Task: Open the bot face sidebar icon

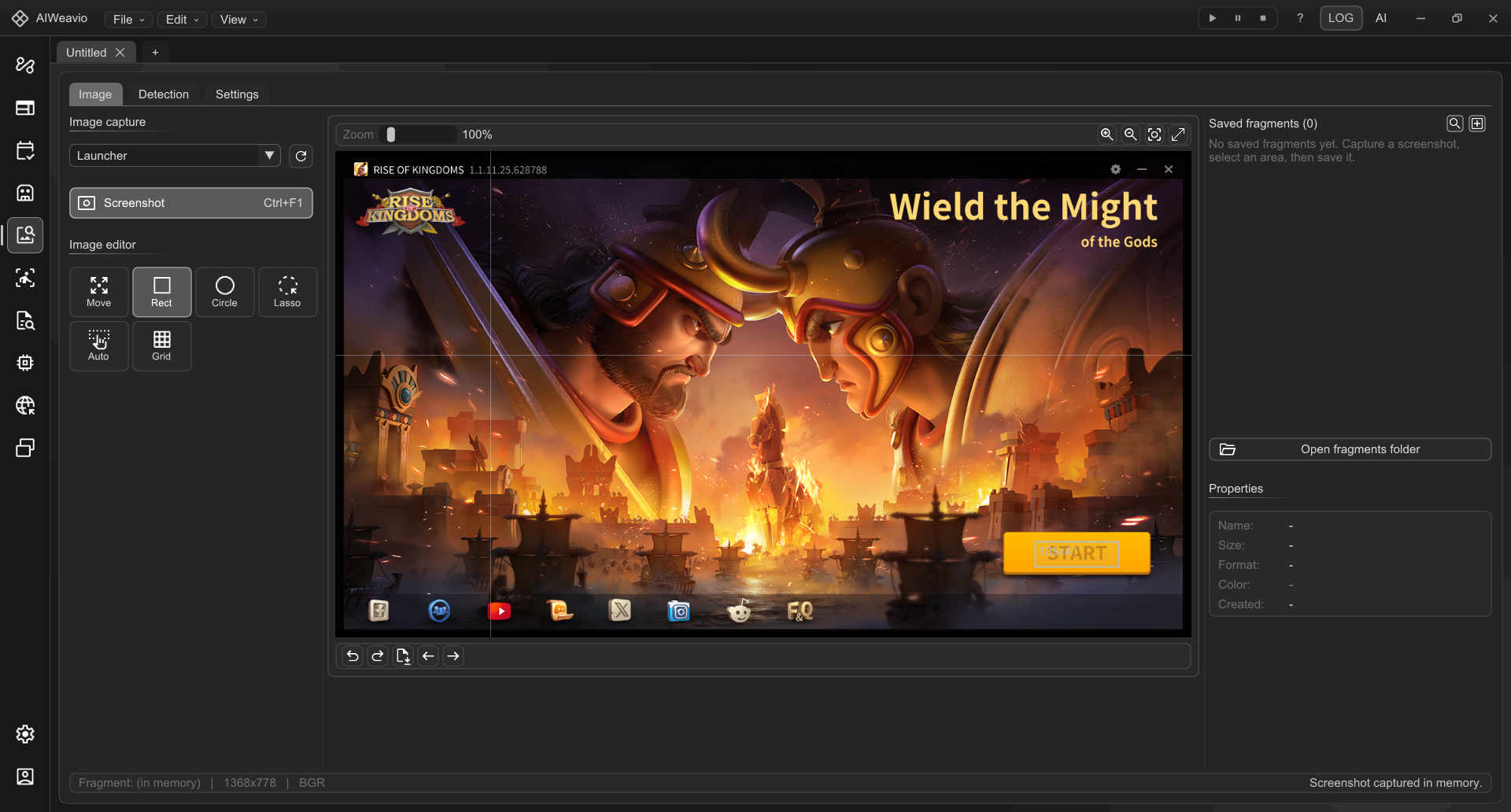Action: click(25, 193)
